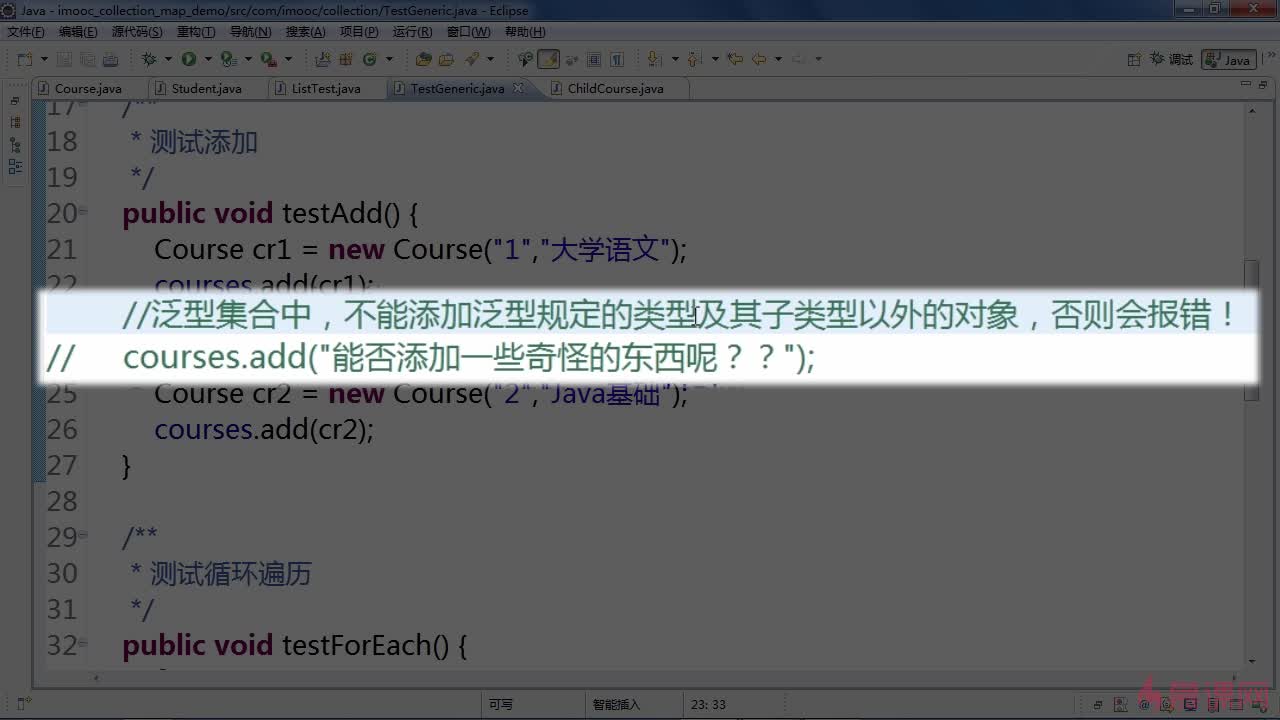Open the 搜索(A) menu

coord(305,32)
